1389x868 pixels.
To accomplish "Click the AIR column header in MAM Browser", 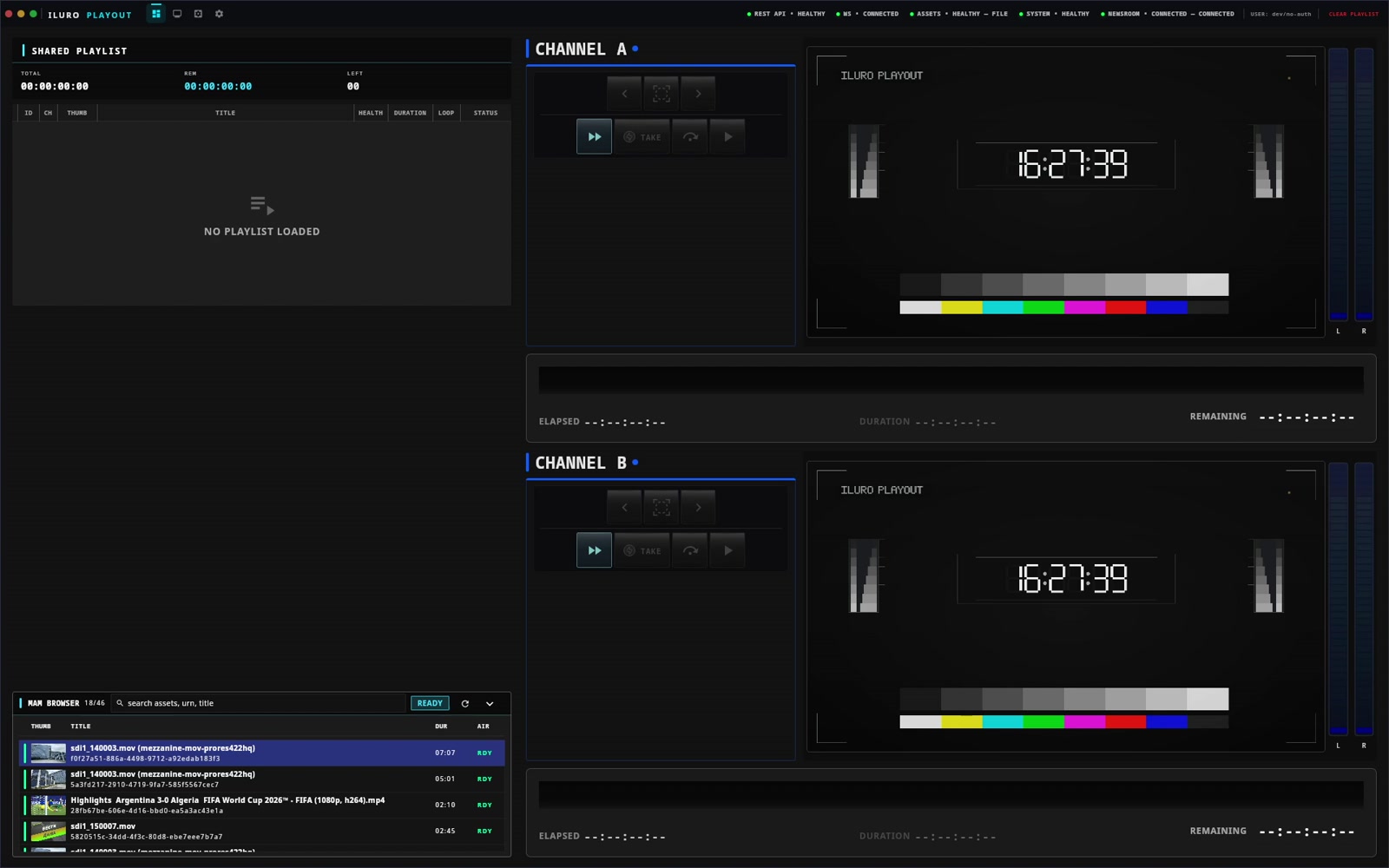I will pos(484,727).
